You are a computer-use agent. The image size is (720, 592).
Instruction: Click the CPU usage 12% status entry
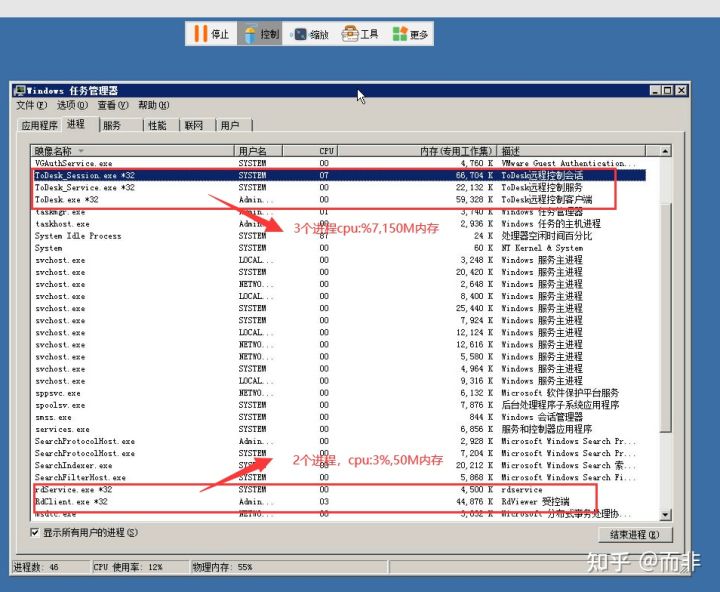point(128,567)
